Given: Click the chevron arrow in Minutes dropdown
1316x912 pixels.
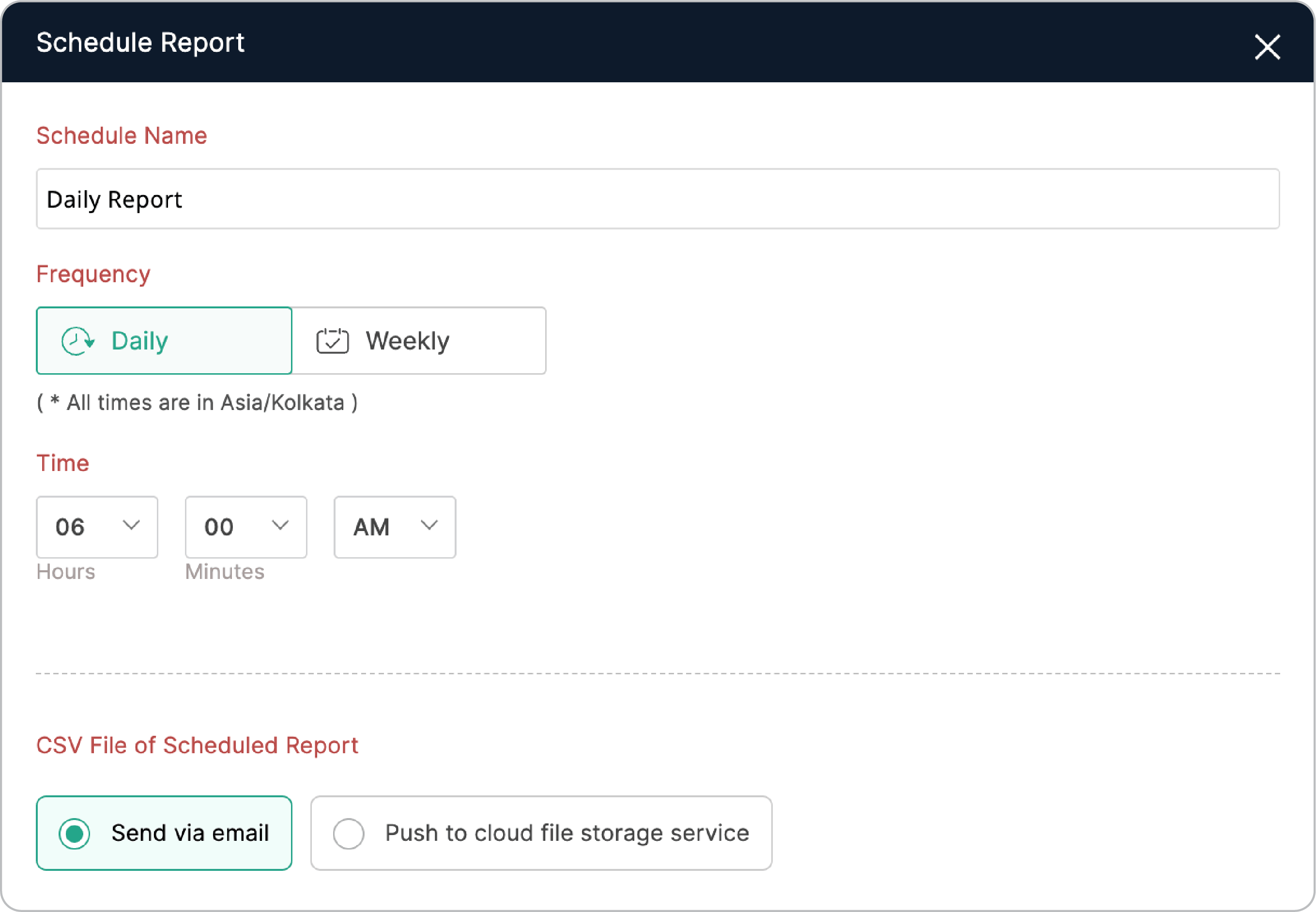Looking at the screenshot, I should [280, 525].
